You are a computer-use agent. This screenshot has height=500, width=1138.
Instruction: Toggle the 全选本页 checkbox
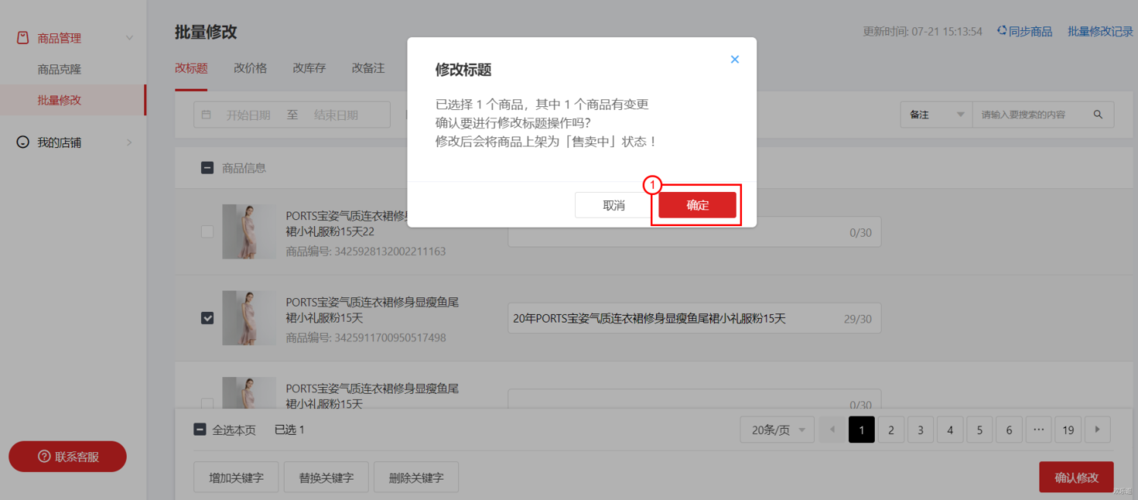click(x=200, y=430)
